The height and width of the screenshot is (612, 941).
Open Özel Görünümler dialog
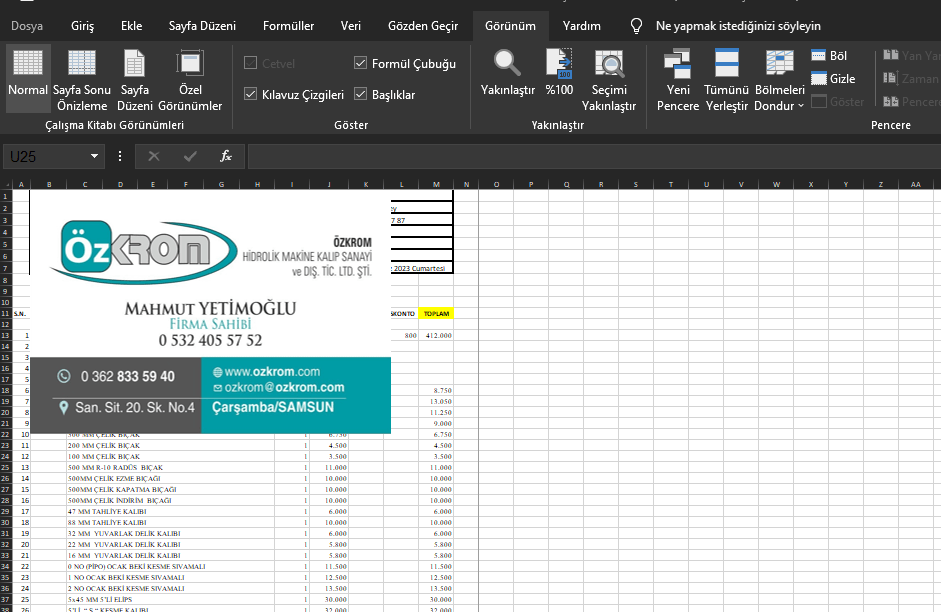pos(190,80)
